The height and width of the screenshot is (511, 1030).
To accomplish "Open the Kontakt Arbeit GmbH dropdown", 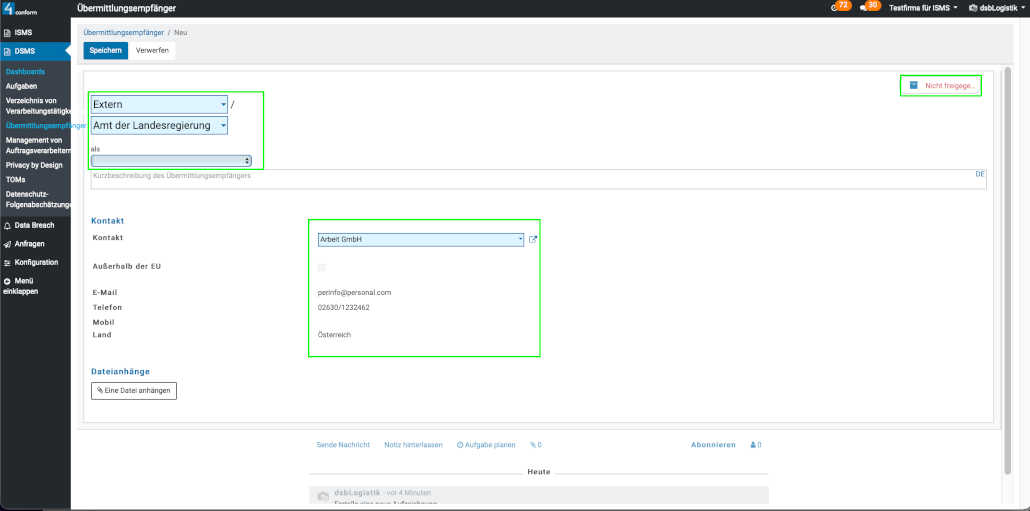I will point(420,240).
